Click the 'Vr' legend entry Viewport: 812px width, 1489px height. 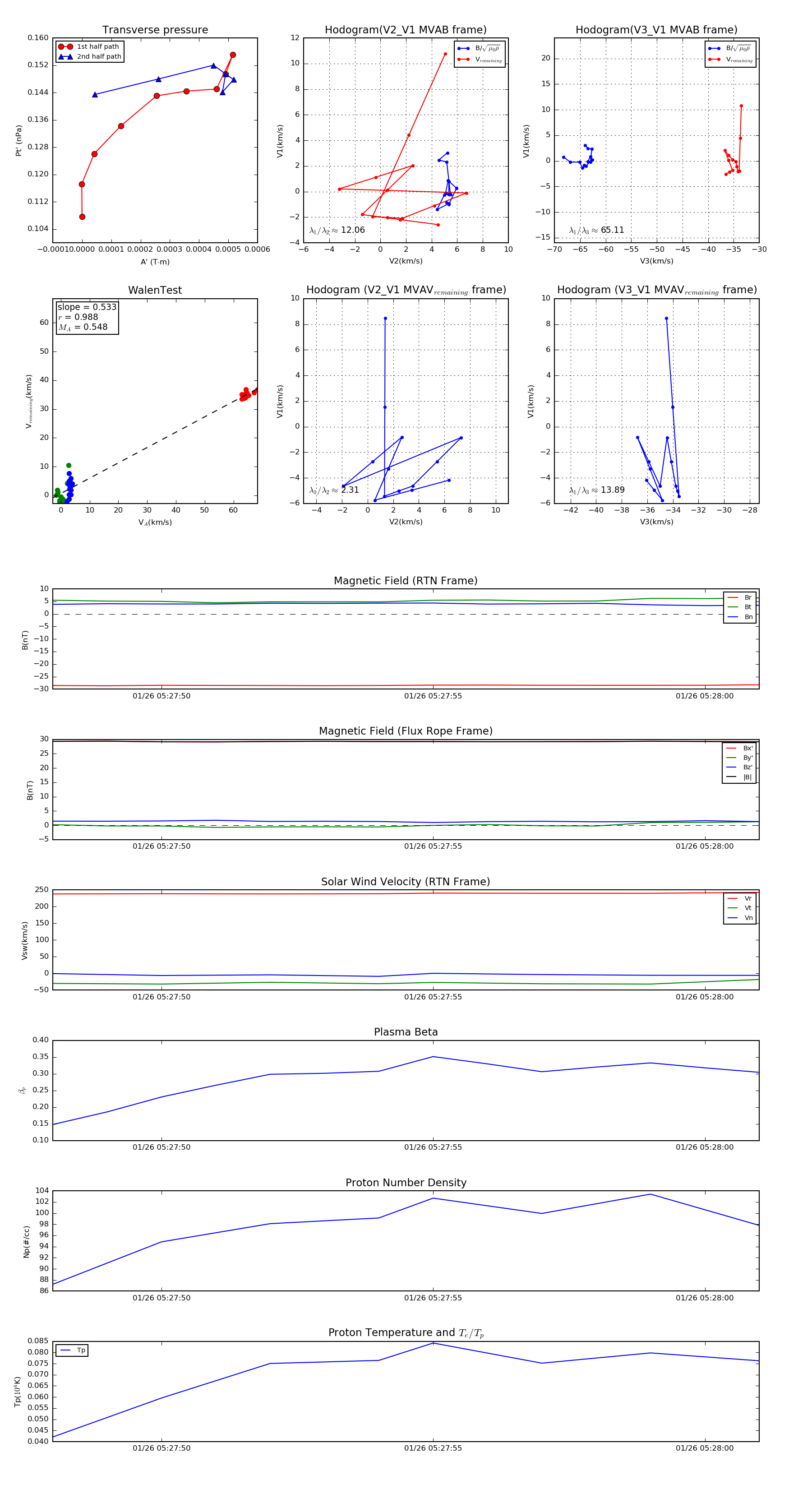[740, 898]
